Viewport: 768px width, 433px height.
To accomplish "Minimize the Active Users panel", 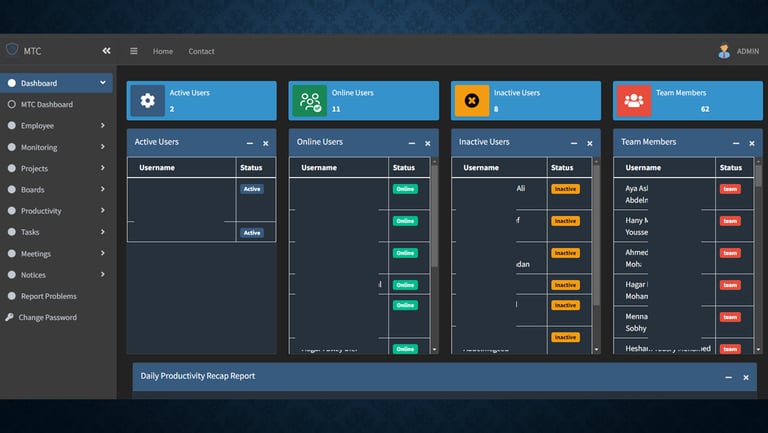I will 250,143.
